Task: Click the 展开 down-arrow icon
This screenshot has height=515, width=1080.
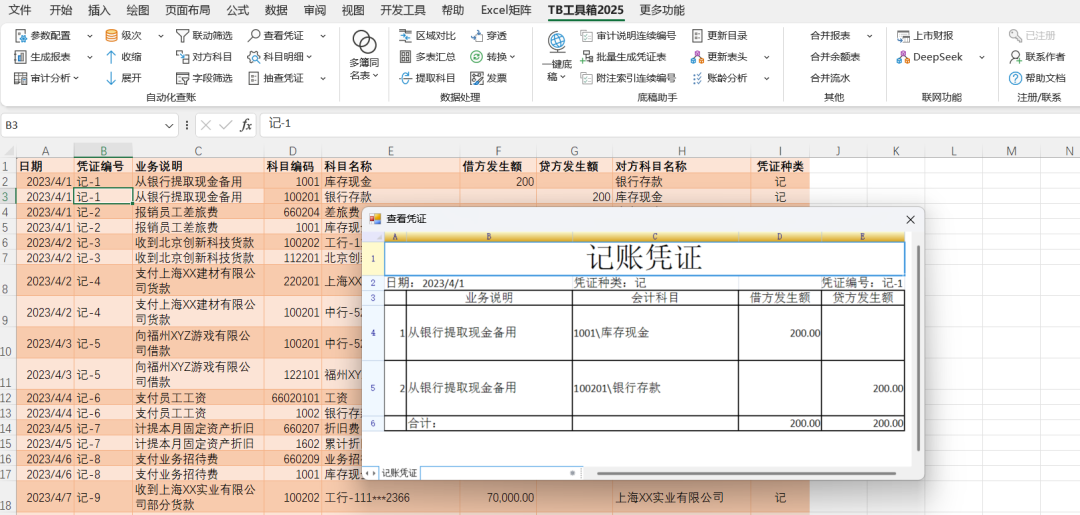Action: pos(111,78)
